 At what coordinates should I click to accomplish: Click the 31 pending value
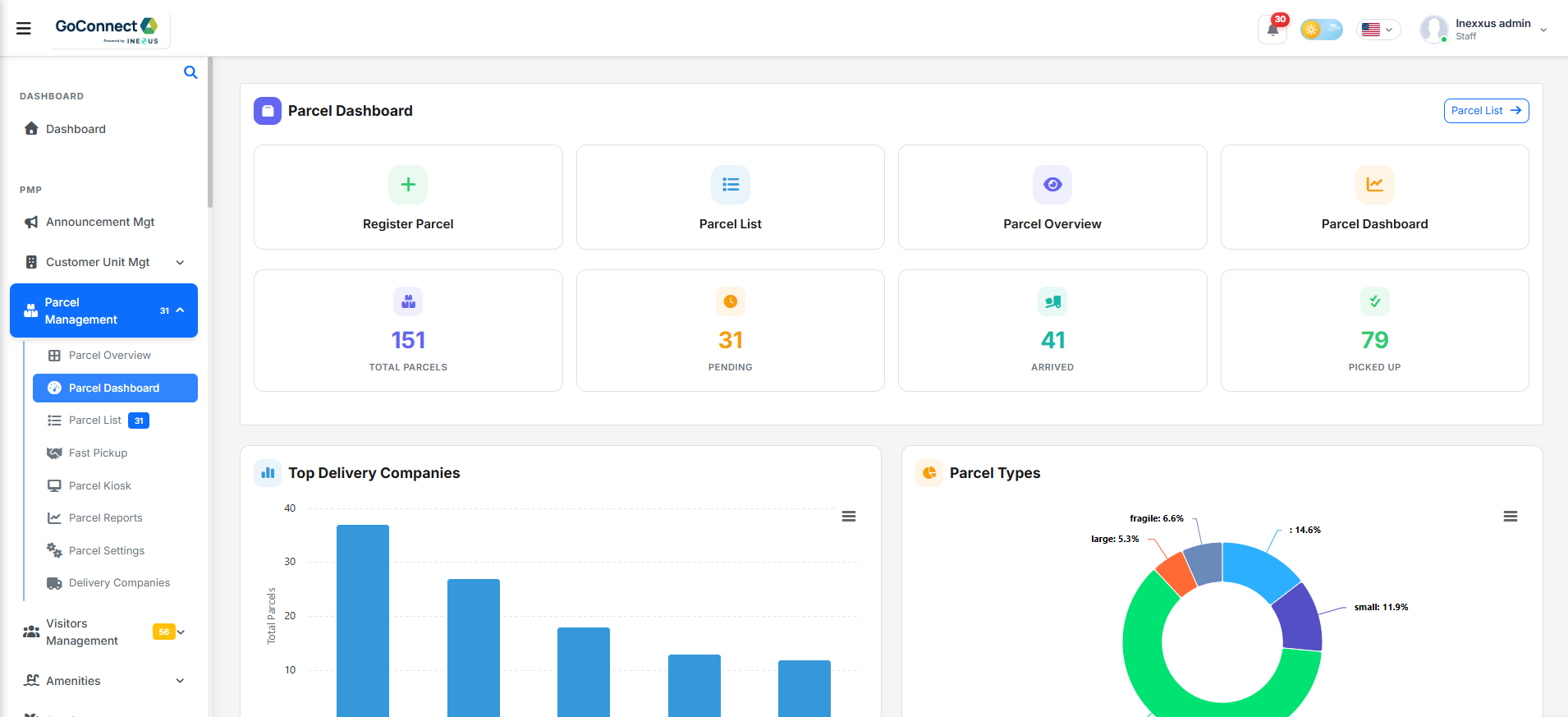tap(731, 340)
